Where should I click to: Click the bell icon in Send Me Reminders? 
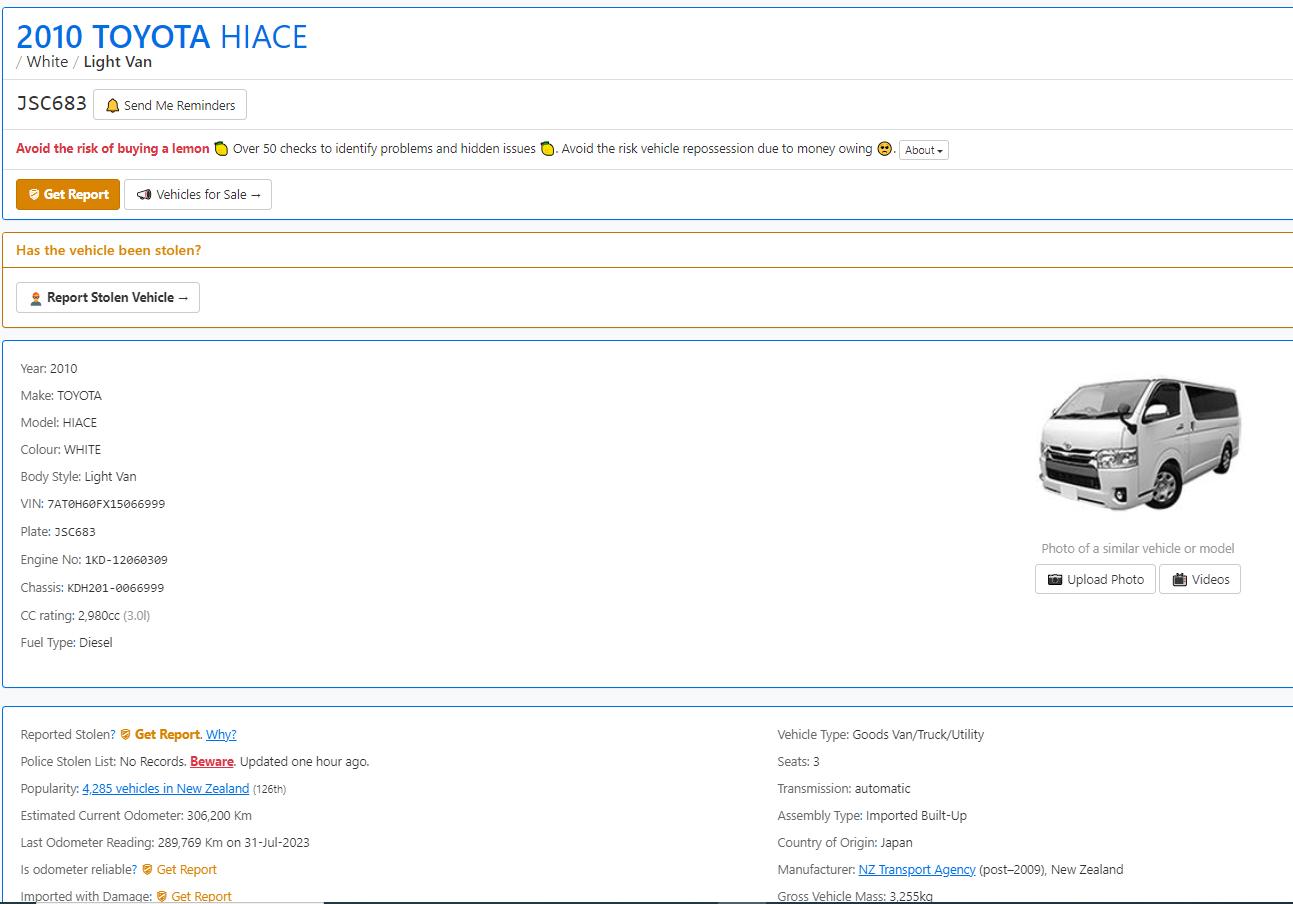click(112, 106)
